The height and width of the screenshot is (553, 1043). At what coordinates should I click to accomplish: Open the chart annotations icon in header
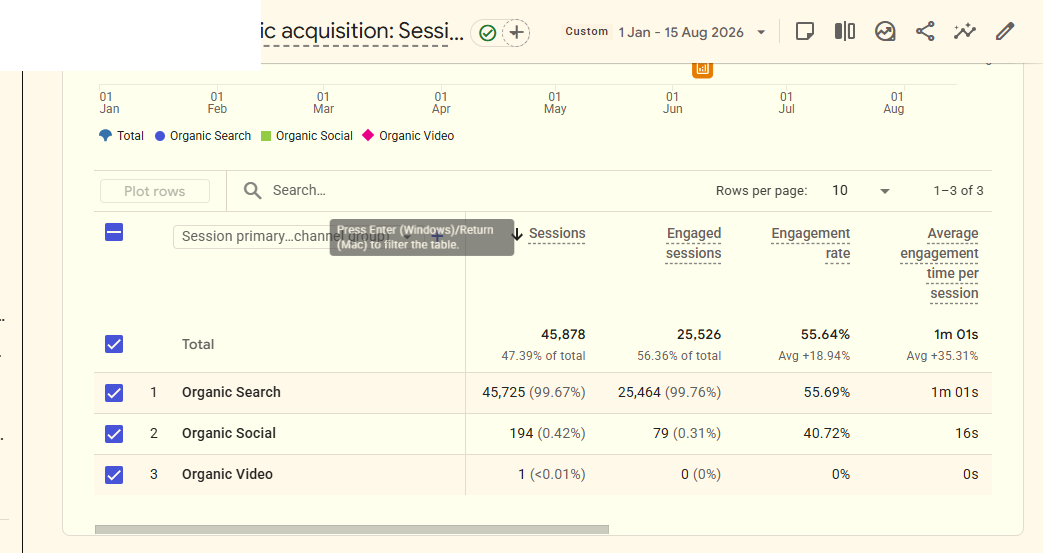885,31
